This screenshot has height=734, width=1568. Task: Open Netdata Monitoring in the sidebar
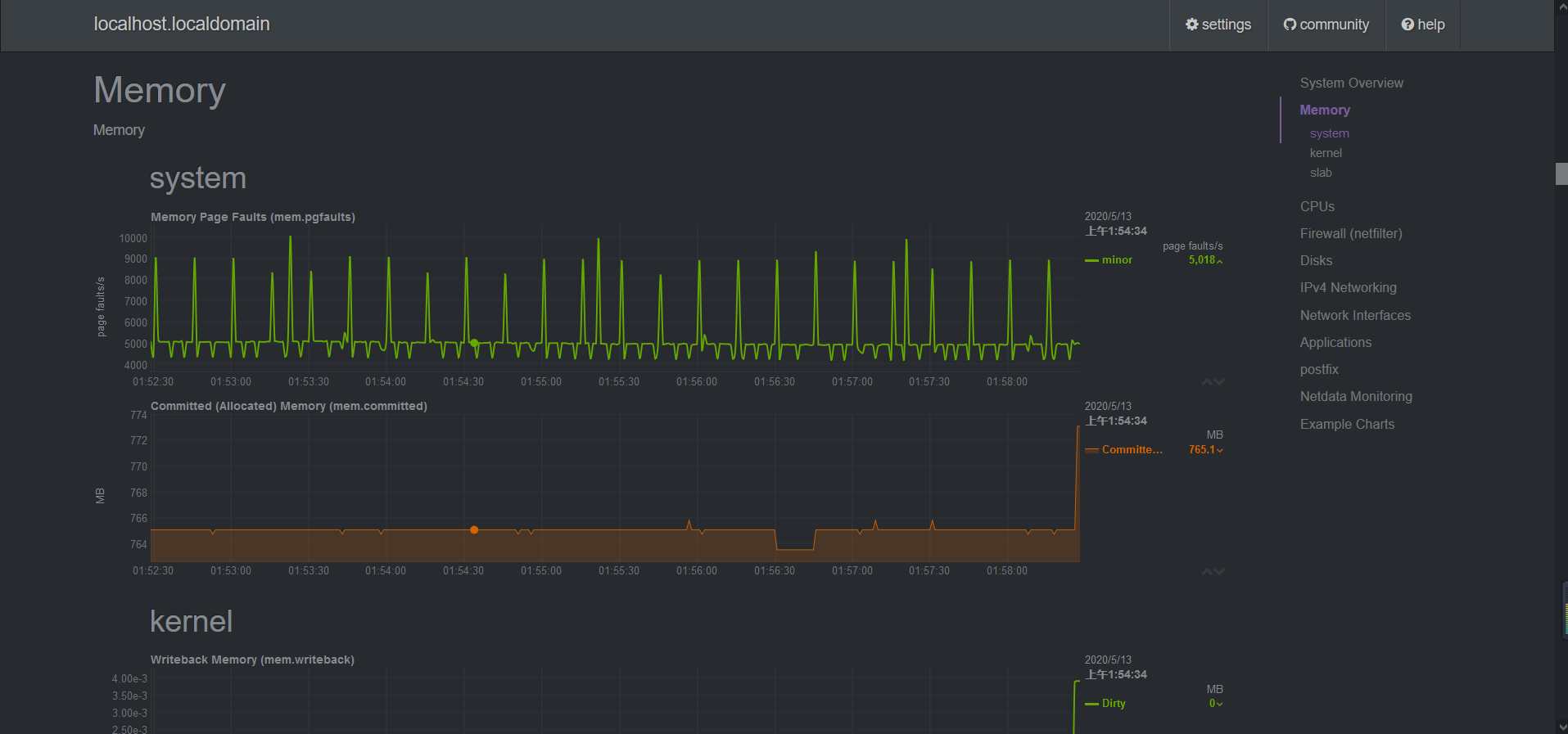(1356, 397)
